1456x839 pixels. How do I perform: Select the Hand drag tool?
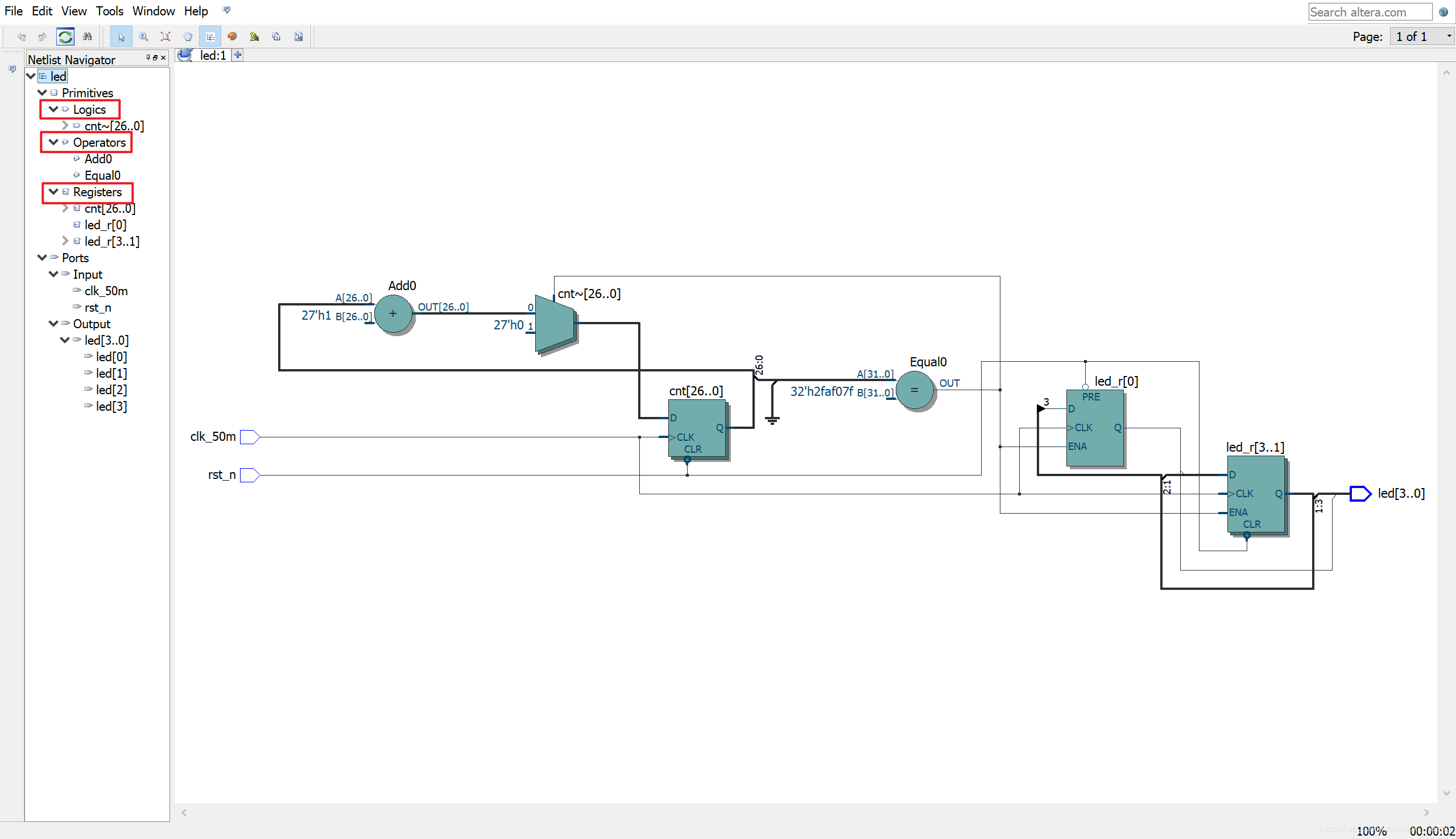188,37
